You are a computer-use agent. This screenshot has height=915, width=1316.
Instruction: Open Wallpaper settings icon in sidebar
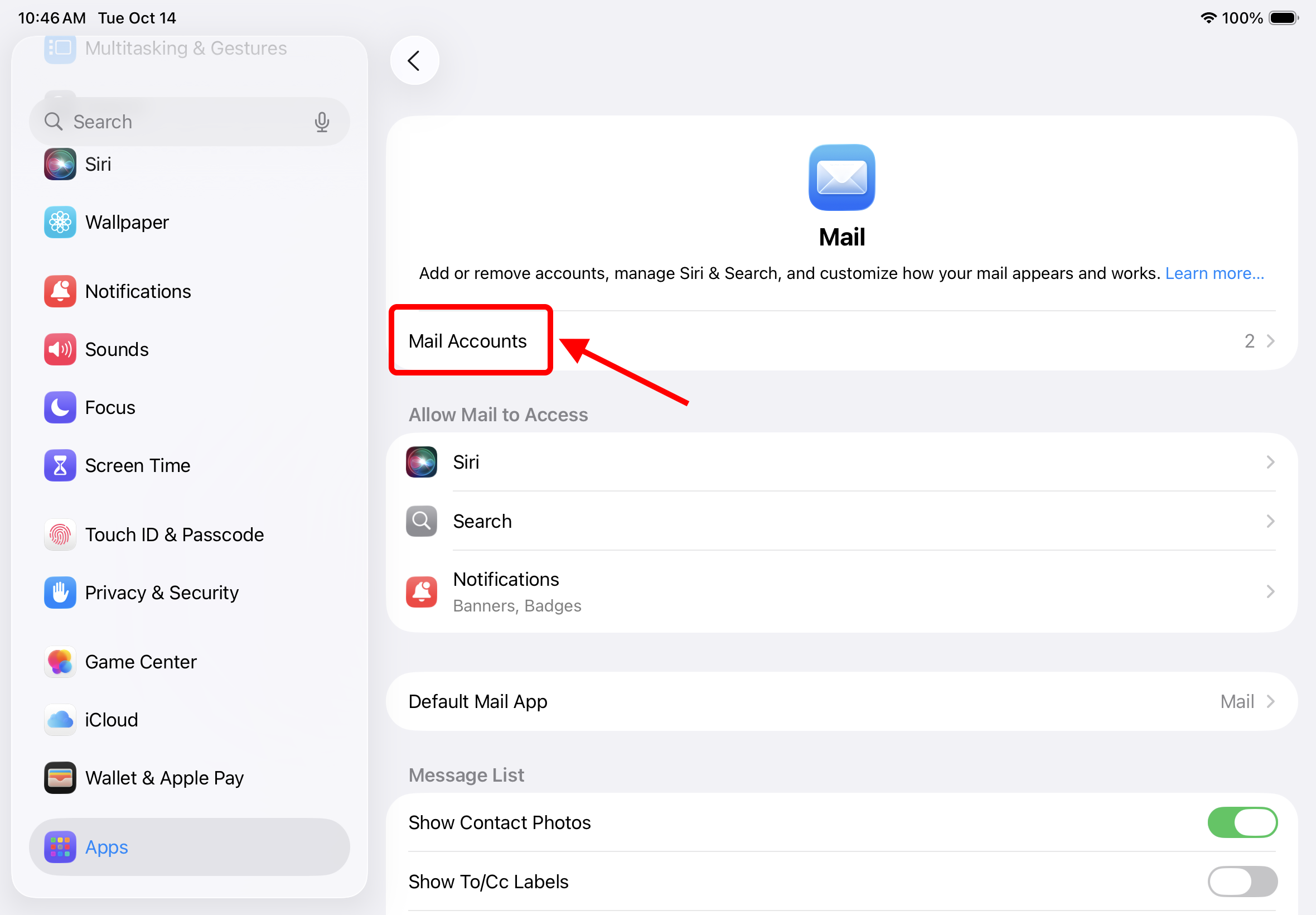(x=60, y=222)
